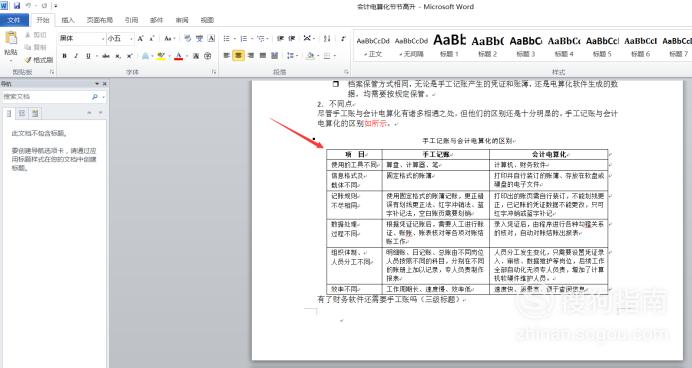
Task: Open the blue 文件 (File) menu button
Action: 14,20
